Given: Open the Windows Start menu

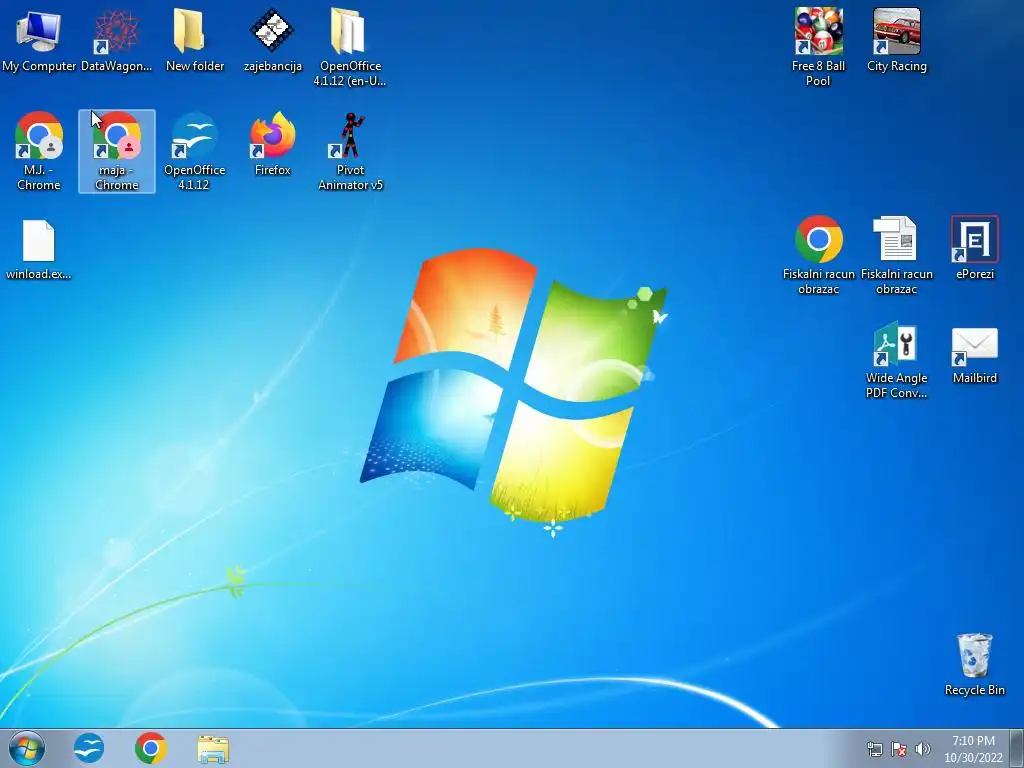Looking at the screenshot, I should point(27,748).
